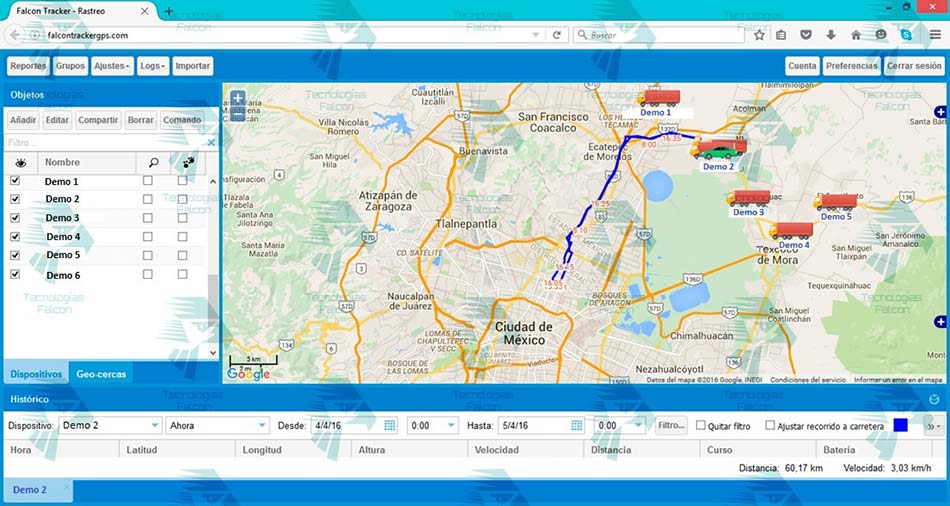Click the Demo 5 truck marker on map
This screenshot has width=950, height=506.
pos(836,202)
